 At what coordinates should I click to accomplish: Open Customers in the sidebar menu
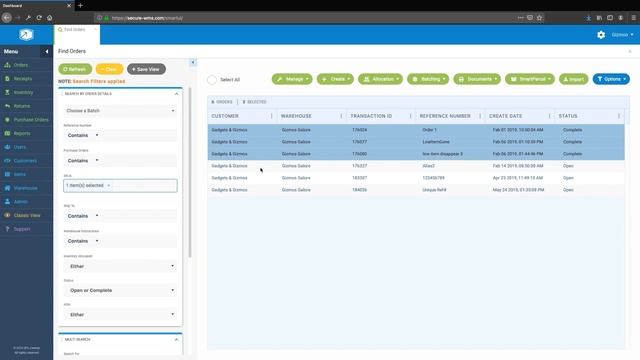(25, 161)
